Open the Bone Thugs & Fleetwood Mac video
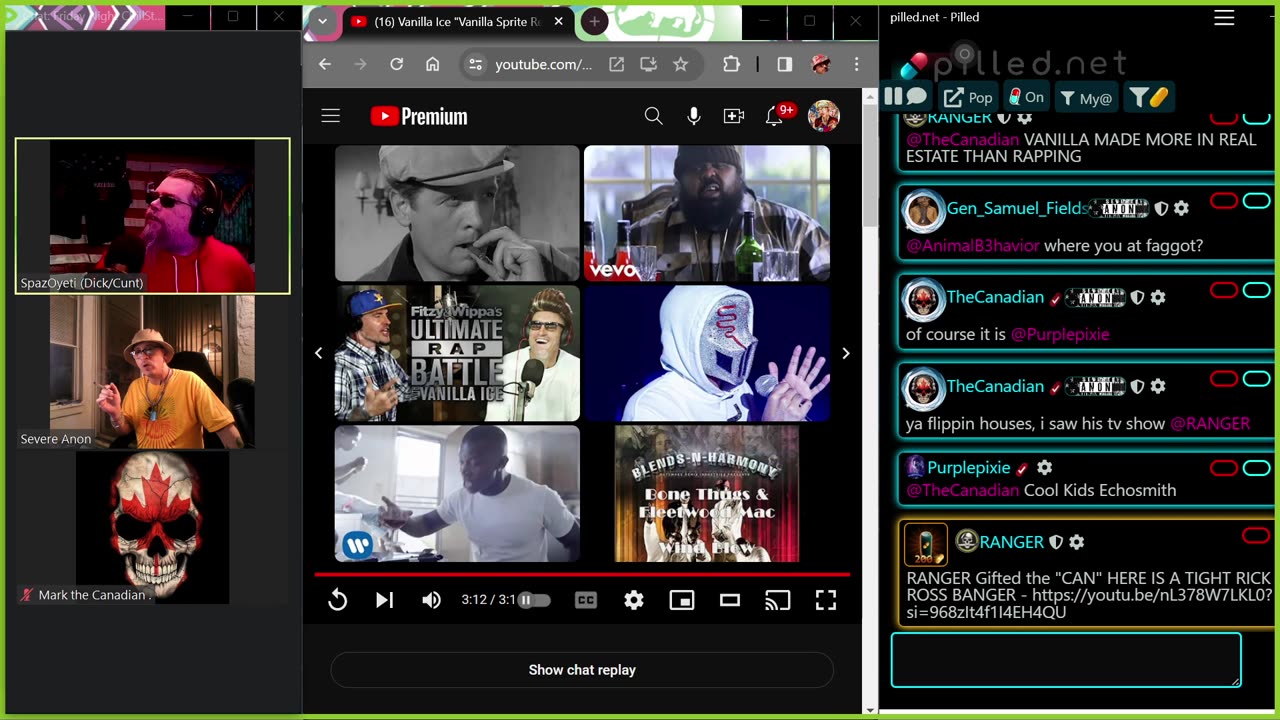The width and height of the screenshot is (1280, 720). pyautogui.click(x=707, y=493)
